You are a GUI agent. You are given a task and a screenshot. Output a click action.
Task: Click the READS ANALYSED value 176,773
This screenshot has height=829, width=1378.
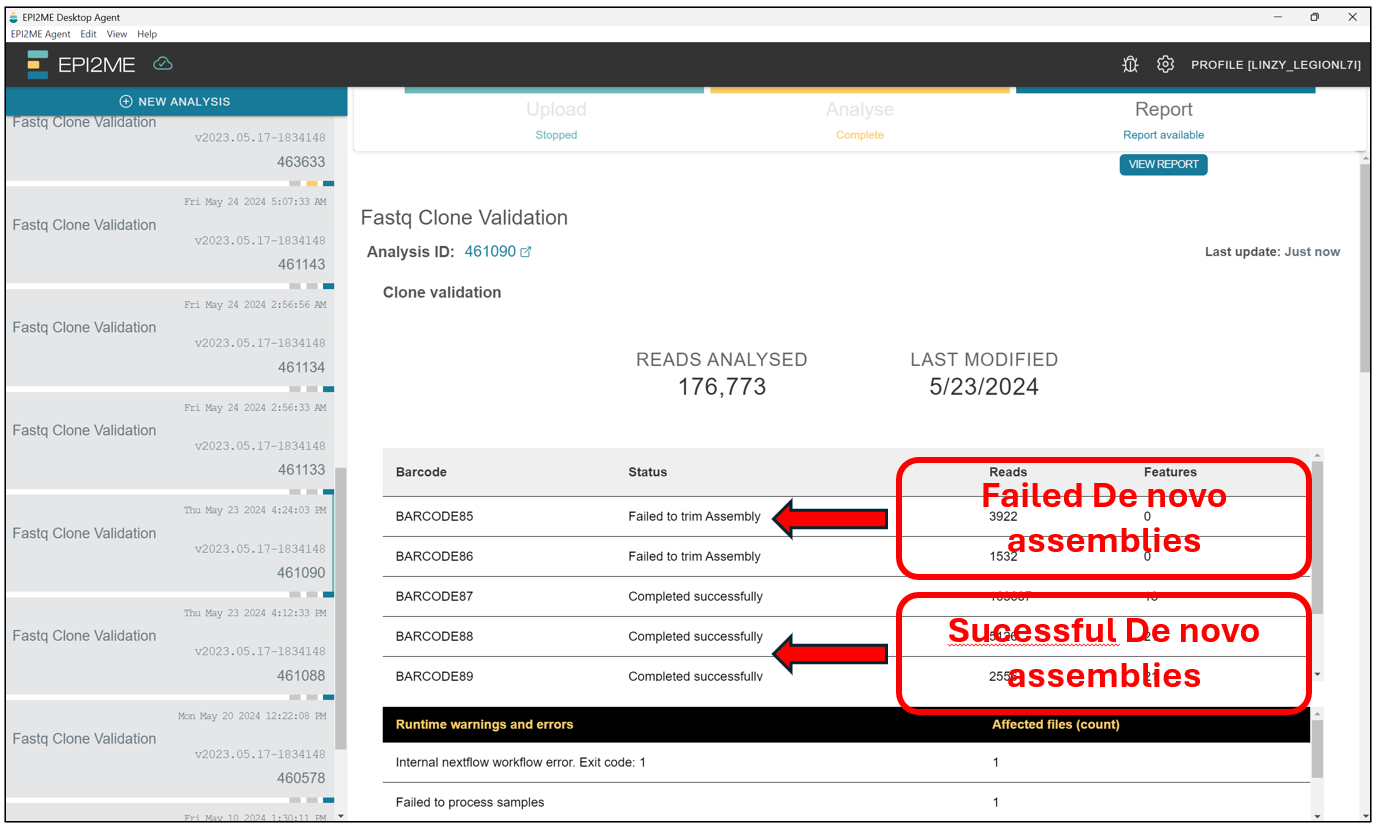pos(722,387)
